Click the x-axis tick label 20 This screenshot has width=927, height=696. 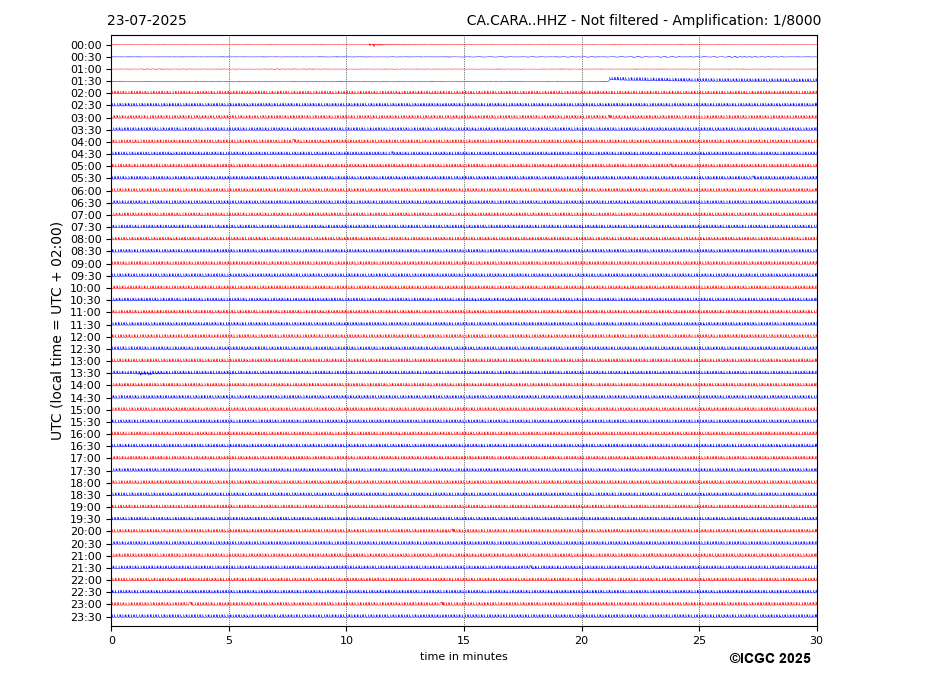(x=582, y=640)
